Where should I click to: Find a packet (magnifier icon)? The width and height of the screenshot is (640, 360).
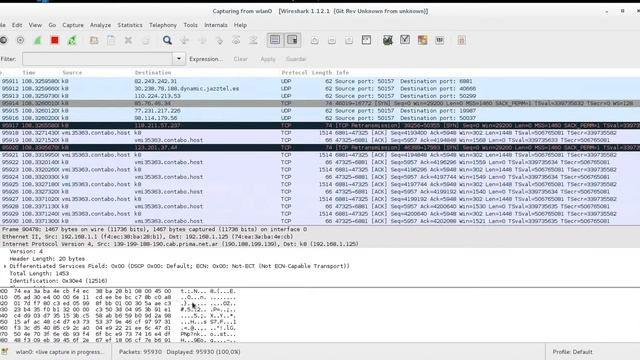click(x=167, y=40)
